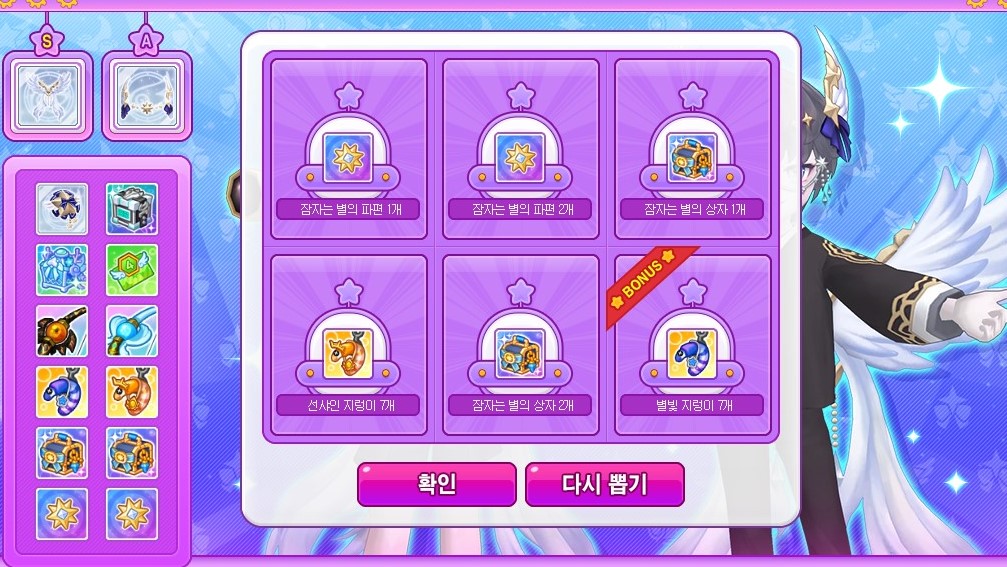Viewport: 1007px width, 567px height.
Task: Select the right-side star fragment list icon
Action: [132, 514]
